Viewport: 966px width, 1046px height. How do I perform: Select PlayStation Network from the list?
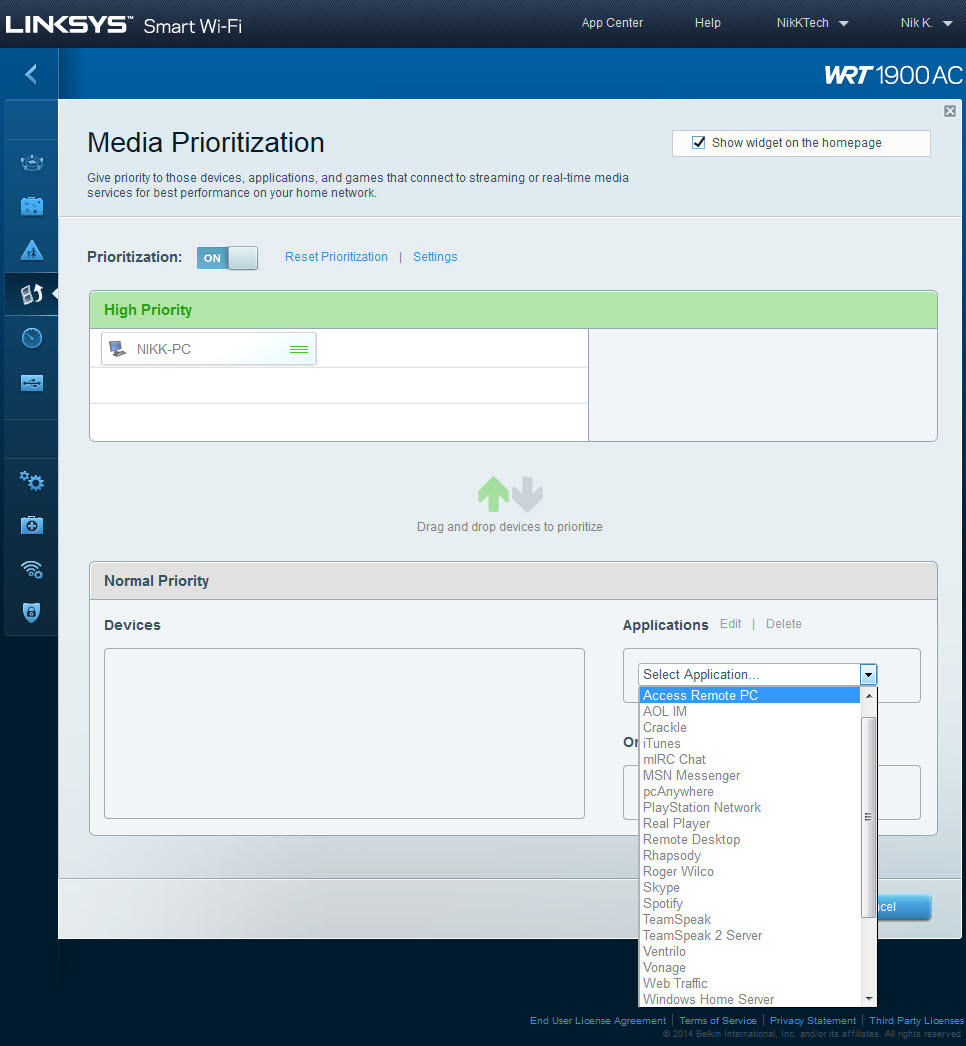point(749,807)
